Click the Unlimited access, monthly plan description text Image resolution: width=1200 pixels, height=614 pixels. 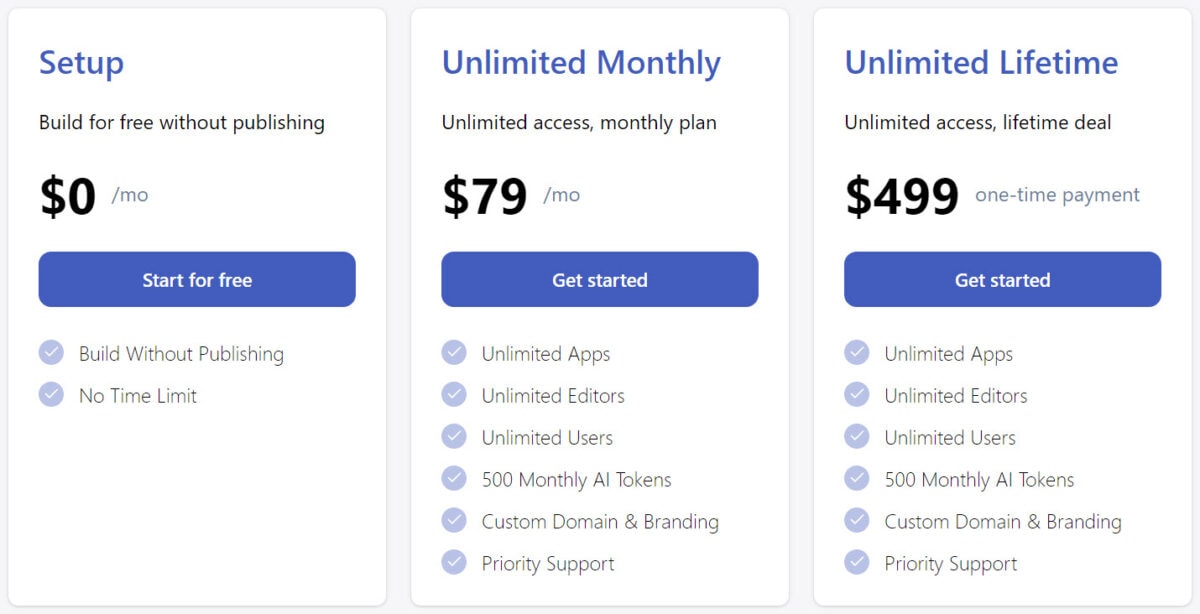578,122
